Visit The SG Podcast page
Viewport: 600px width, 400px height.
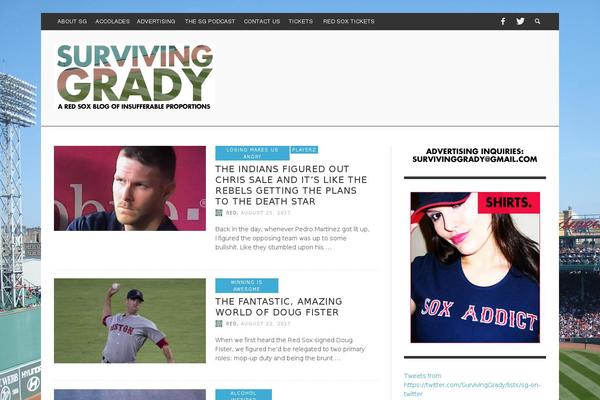tap(210, 21)
